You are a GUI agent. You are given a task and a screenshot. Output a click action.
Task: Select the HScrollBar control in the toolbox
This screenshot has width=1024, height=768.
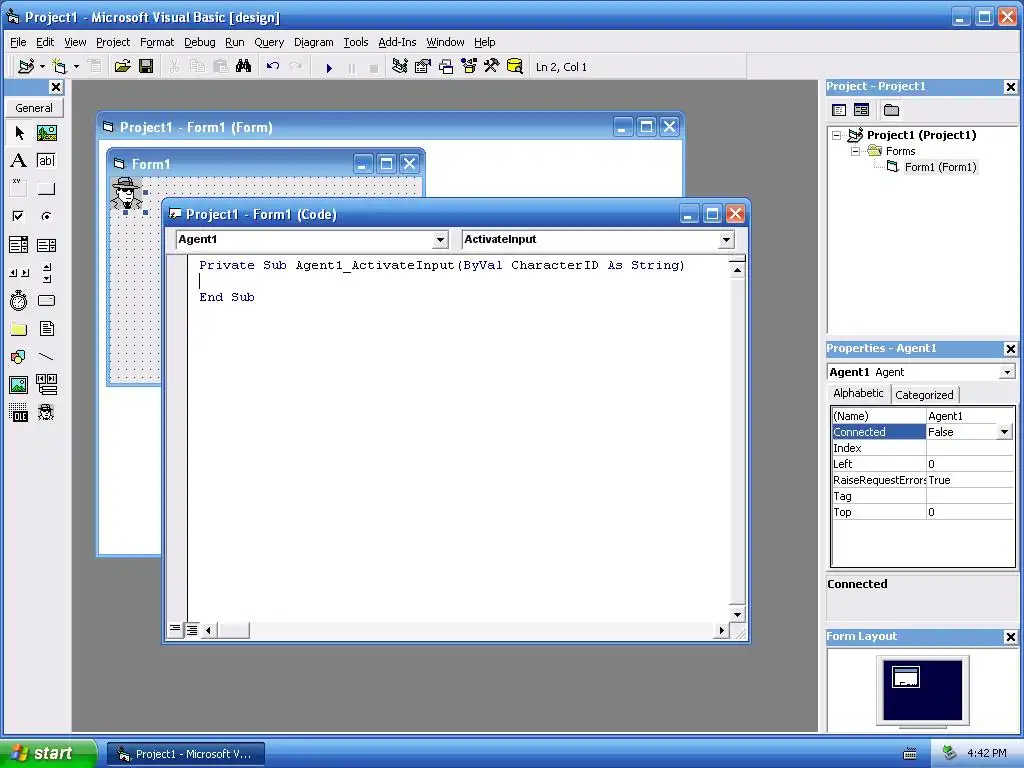tap(19, 272)
